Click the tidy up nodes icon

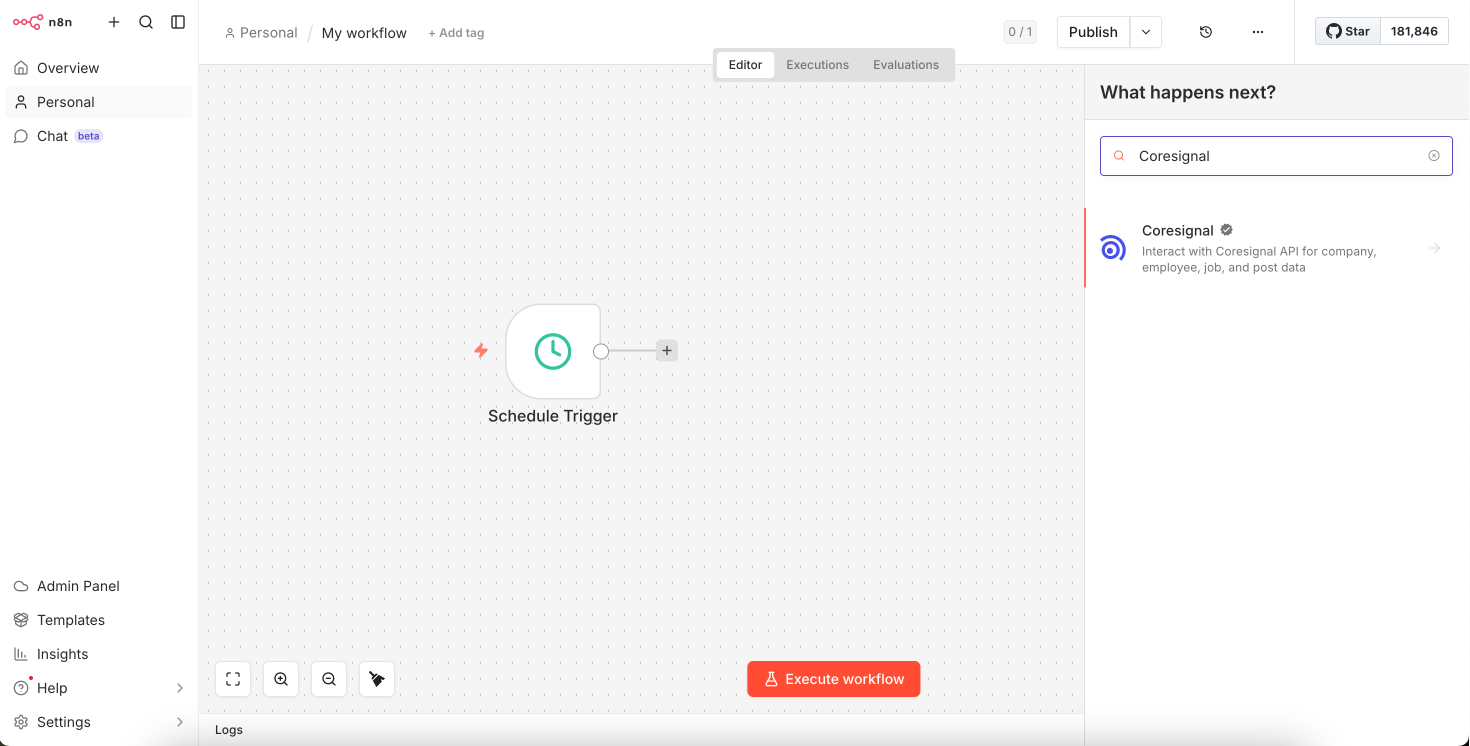(377, 679)
